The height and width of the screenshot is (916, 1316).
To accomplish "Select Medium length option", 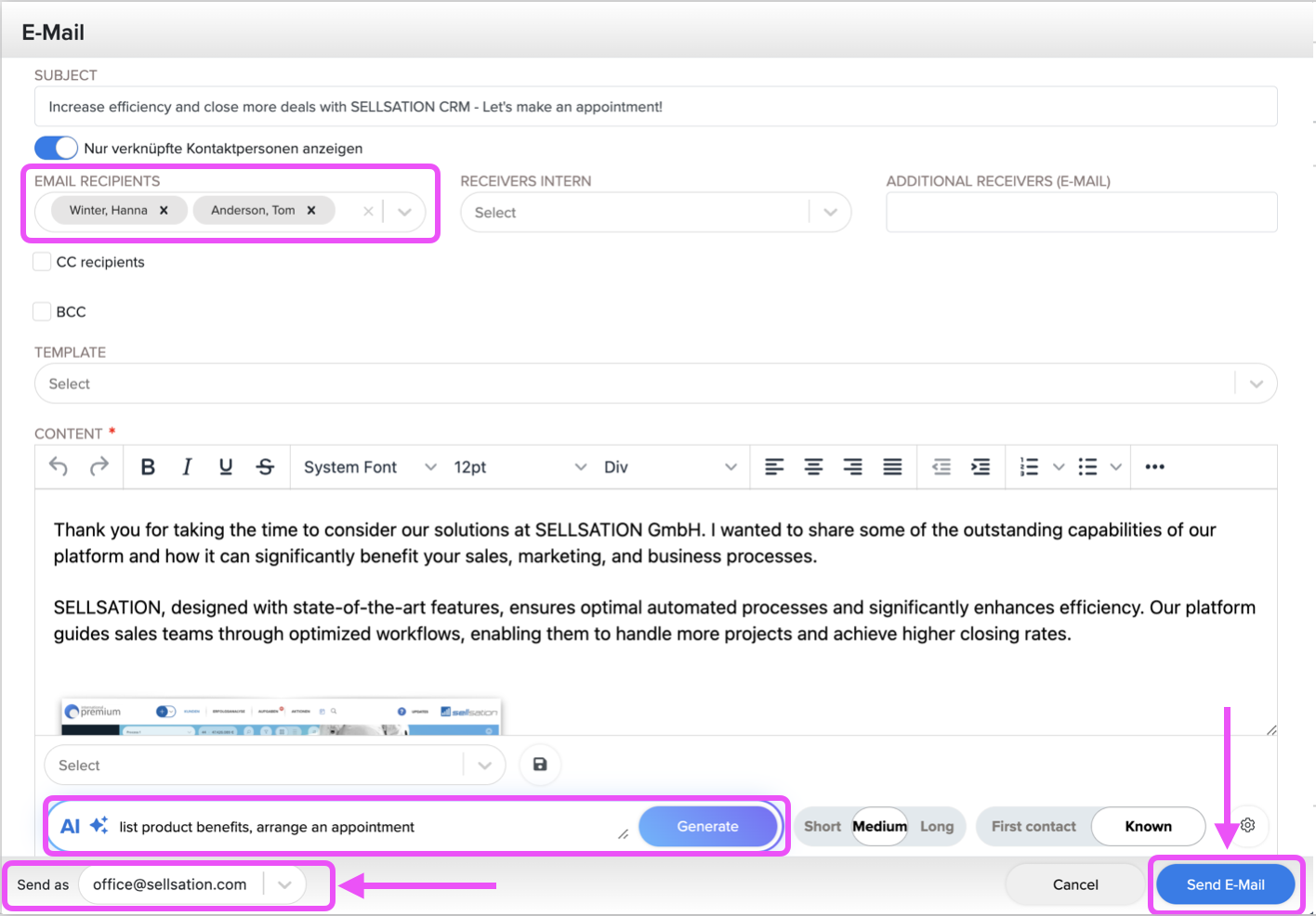I will click(879, 826).
